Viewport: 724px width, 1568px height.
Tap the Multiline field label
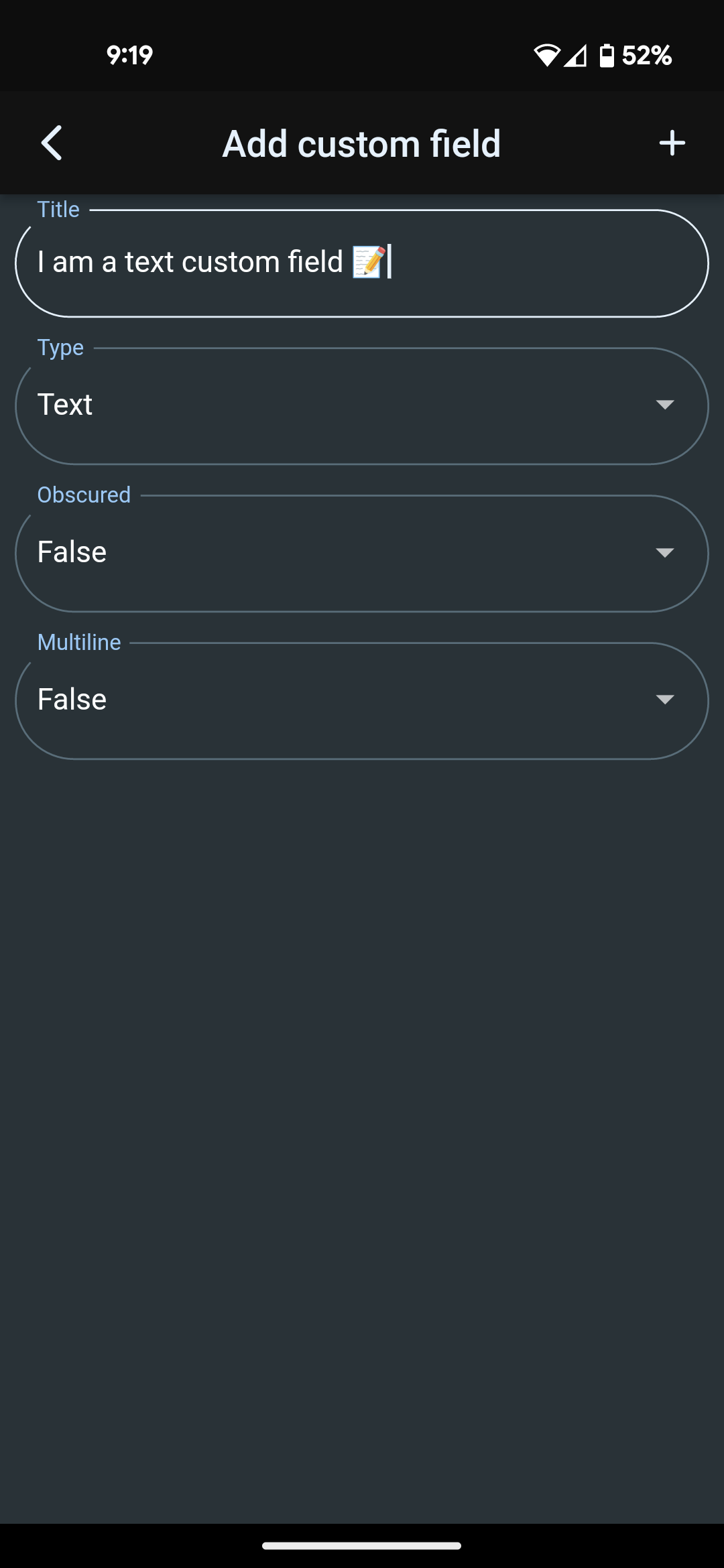tap(79, 643)
